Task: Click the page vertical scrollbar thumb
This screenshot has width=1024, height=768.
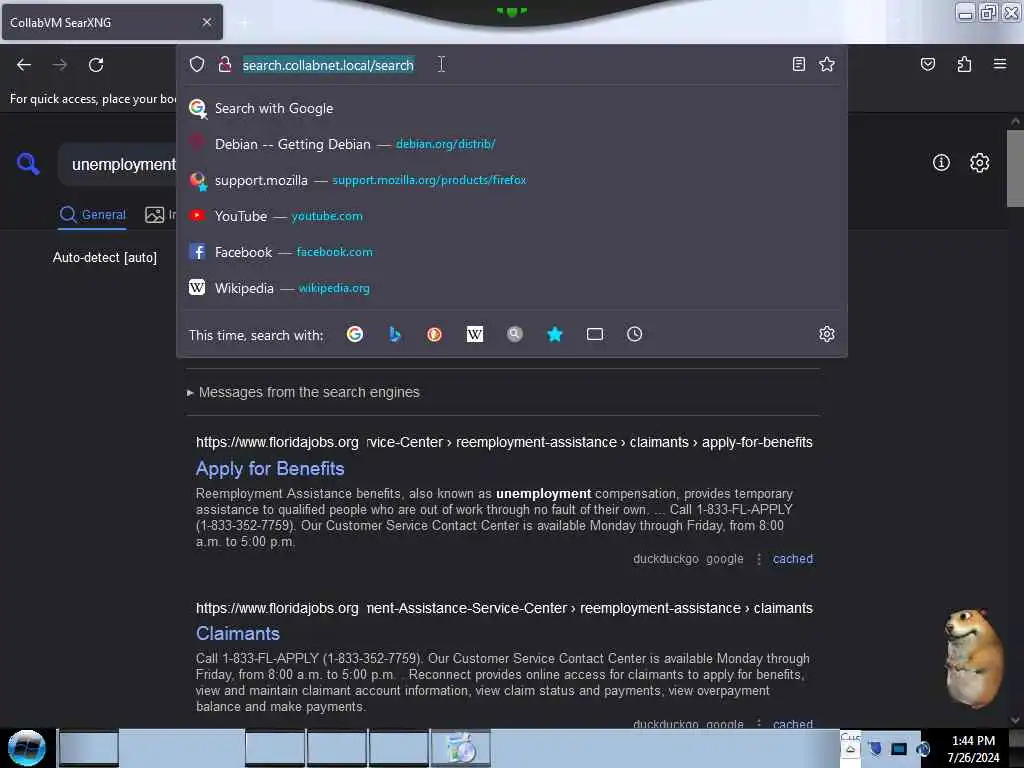Action: coord(1015,168)
